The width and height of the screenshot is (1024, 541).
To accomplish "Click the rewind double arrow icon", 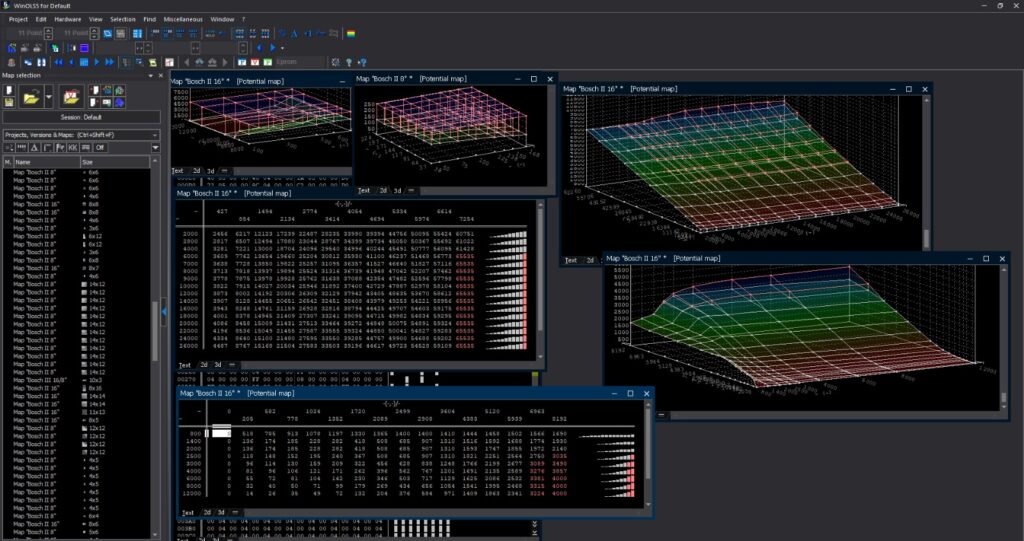I will [x=58, y=62].
